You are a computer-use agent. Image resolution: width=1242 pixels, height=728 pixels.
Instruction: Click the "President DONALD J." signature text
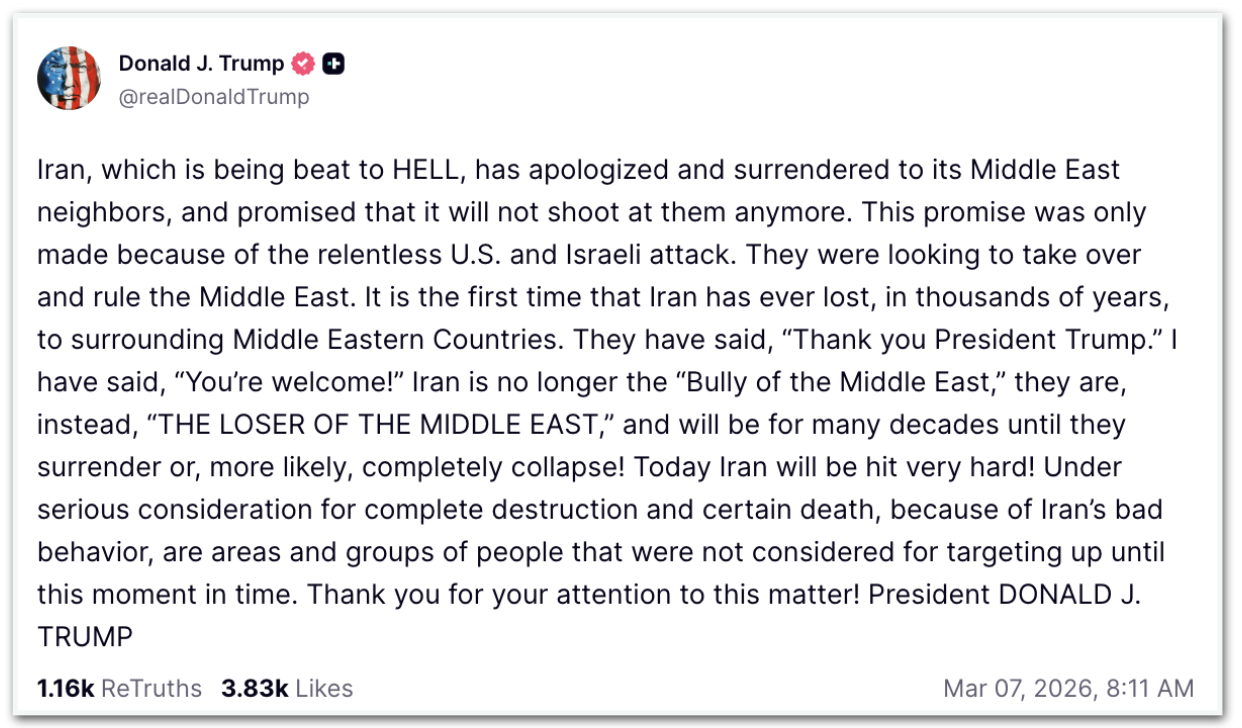tap(1005, 594)
